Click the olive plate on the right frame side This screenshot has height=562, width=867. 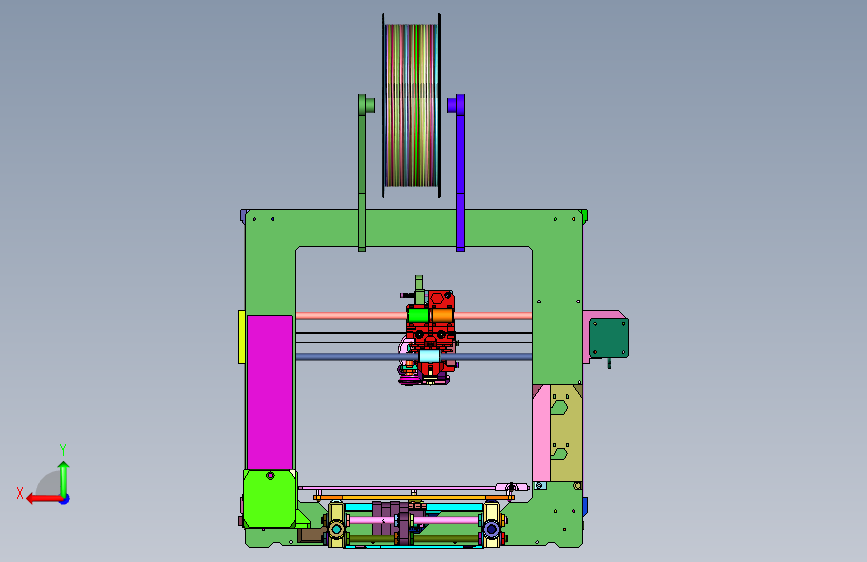pyautogui.click(x=566, y=433)
